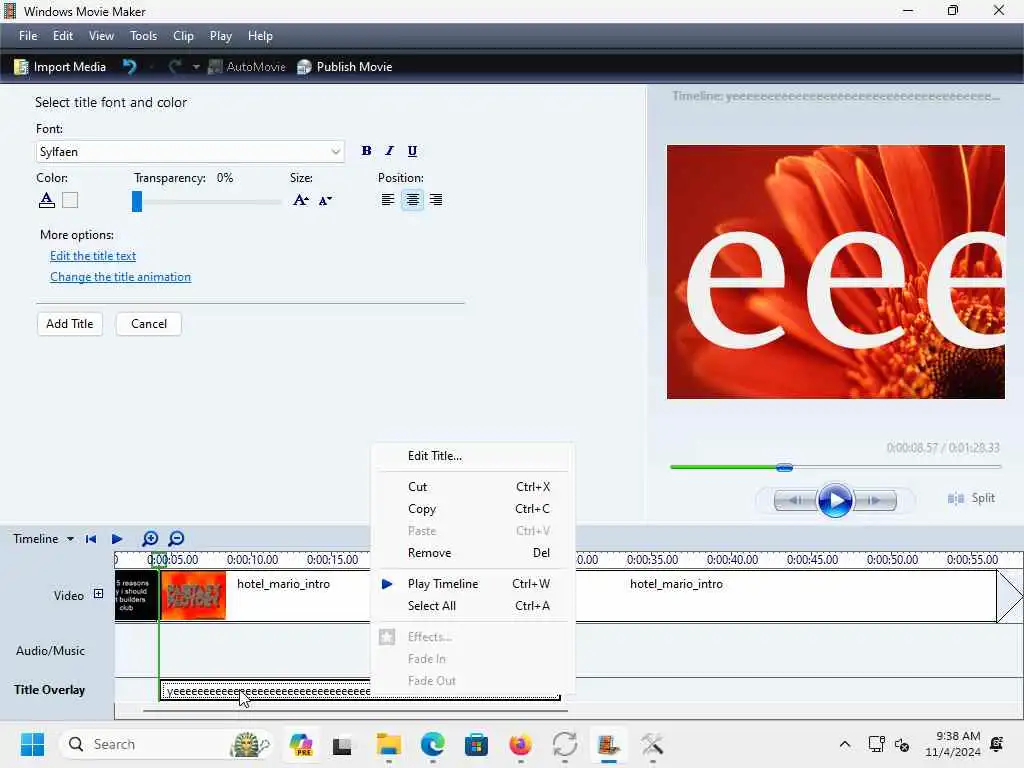Open the tools icon on the taskbar
The image size is (1024, 768).
coord(652,744)
